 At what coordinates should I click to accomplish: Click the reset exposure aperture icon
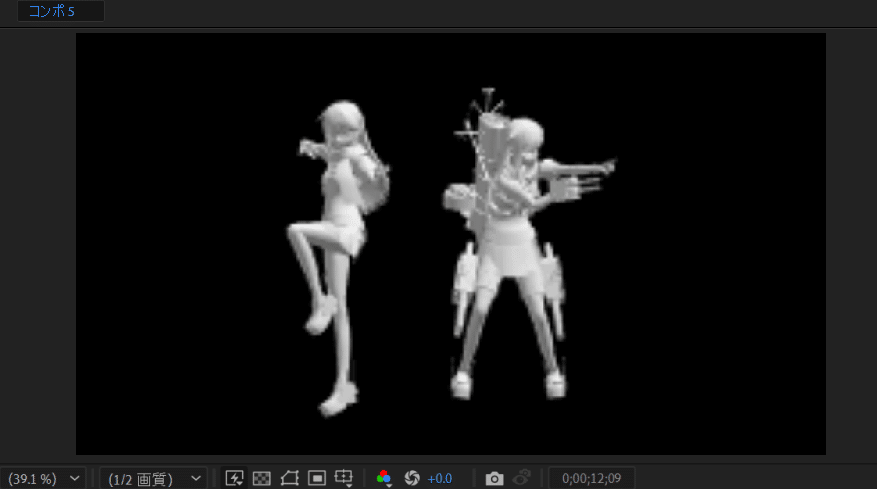[412, 478]
